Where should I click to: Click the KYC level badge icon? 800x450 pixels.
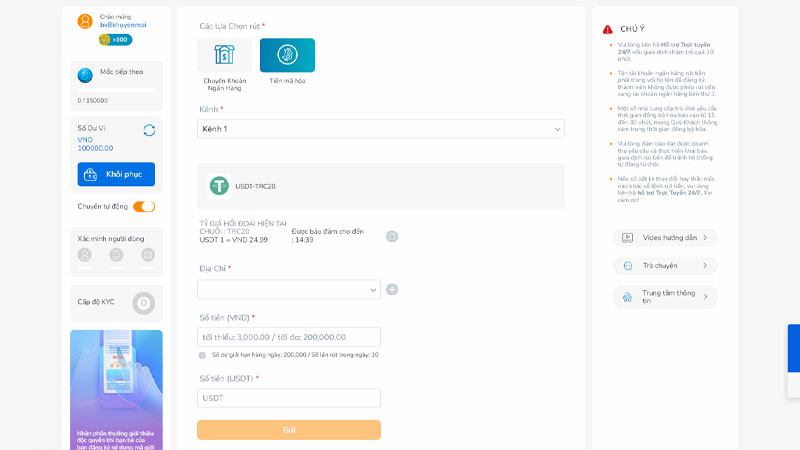pos(143,302)
